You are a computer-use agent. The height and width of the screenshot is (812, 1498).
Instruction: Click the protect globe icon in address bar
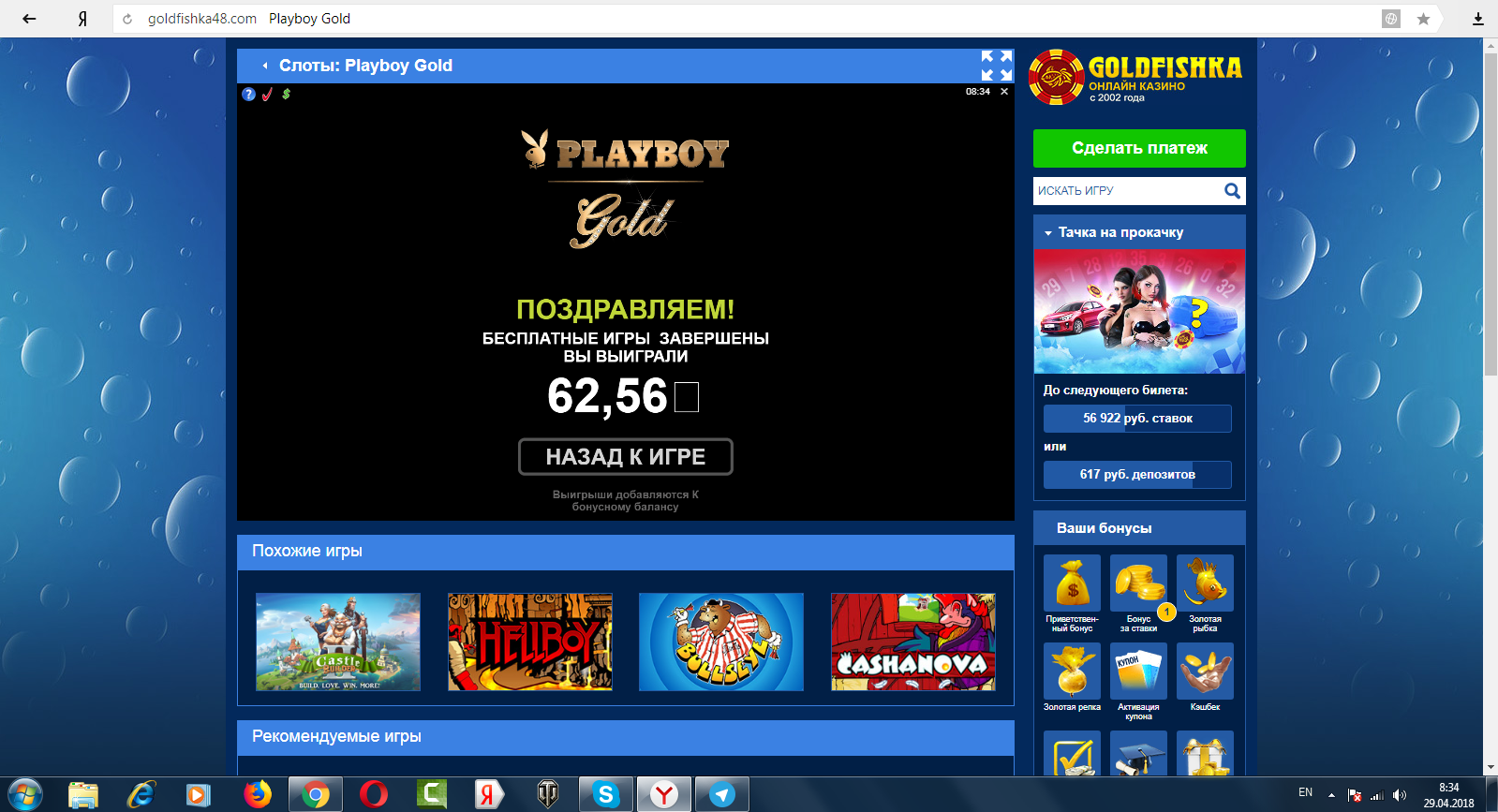pyautogui.click(x=1391, y=19)
